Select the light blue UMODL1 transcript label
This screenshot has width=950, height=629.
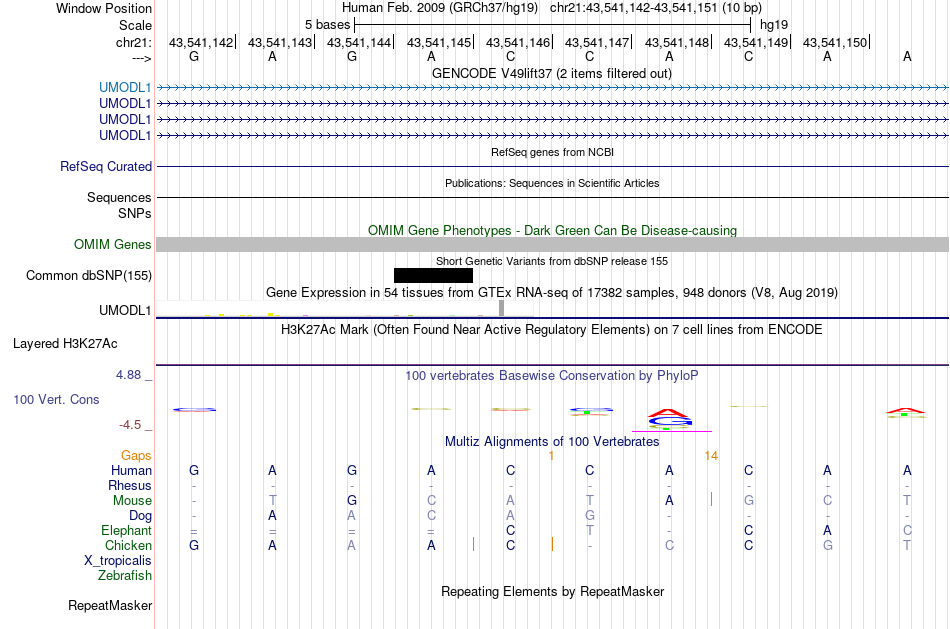tap(125, 88)
